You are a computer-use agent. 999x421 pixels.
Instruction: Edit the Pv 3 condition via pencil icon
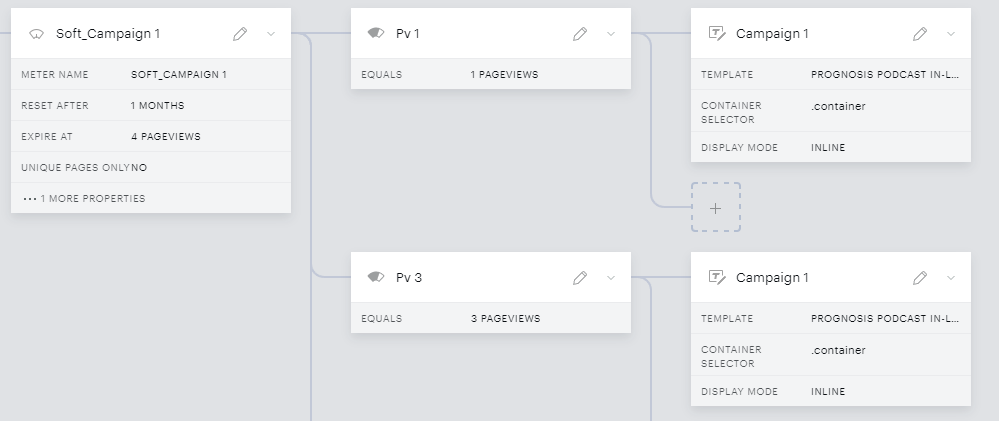pyautogui.click(x=580, y=278)
